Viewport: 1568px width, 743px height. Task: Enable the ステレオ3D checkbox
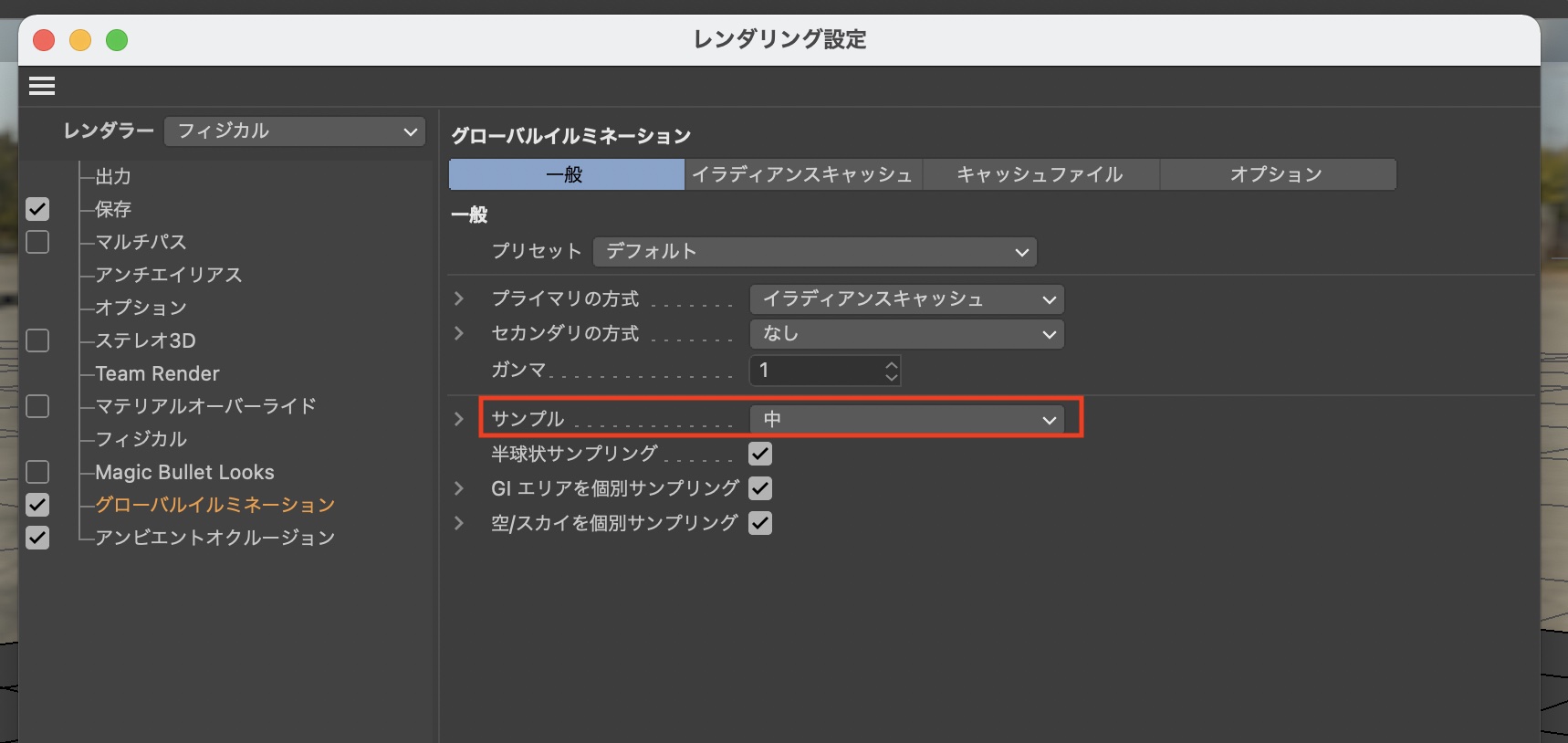[x=37, y=340]
